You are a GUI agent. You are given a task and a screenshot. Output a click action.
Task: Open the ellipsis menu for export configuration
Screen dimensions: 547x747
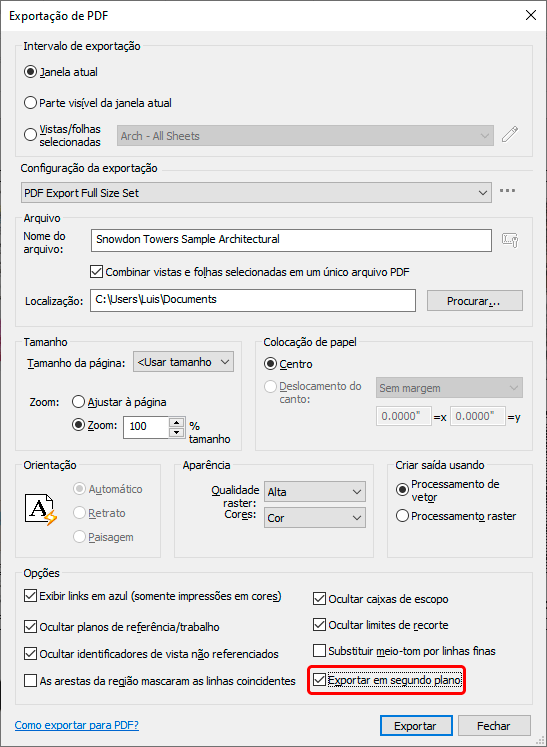[507, 191]
